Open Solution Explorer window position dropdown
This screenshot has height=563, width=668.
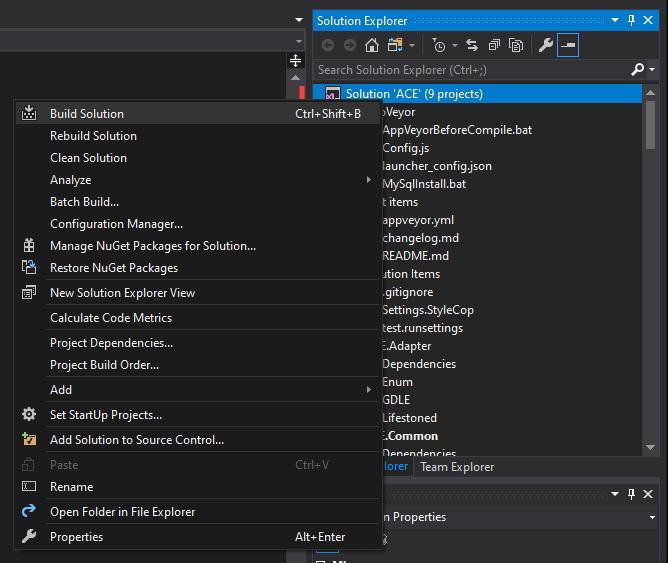(x=615, y=20)
